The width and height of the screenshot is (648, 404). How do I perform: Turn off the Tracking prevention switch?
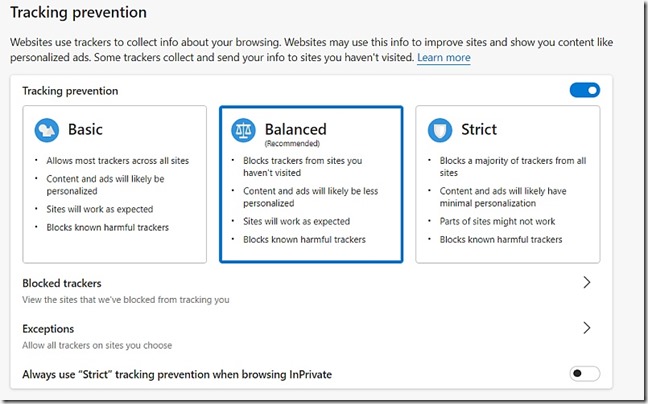pos(584,91)
